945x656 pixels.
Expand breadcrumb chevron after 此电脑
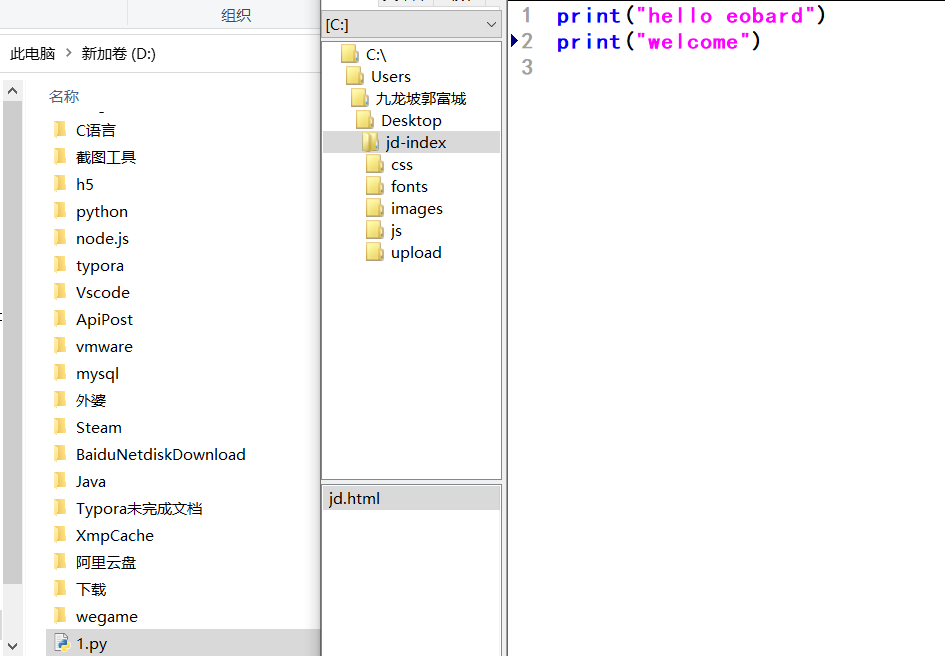click(x=68, y=54)
